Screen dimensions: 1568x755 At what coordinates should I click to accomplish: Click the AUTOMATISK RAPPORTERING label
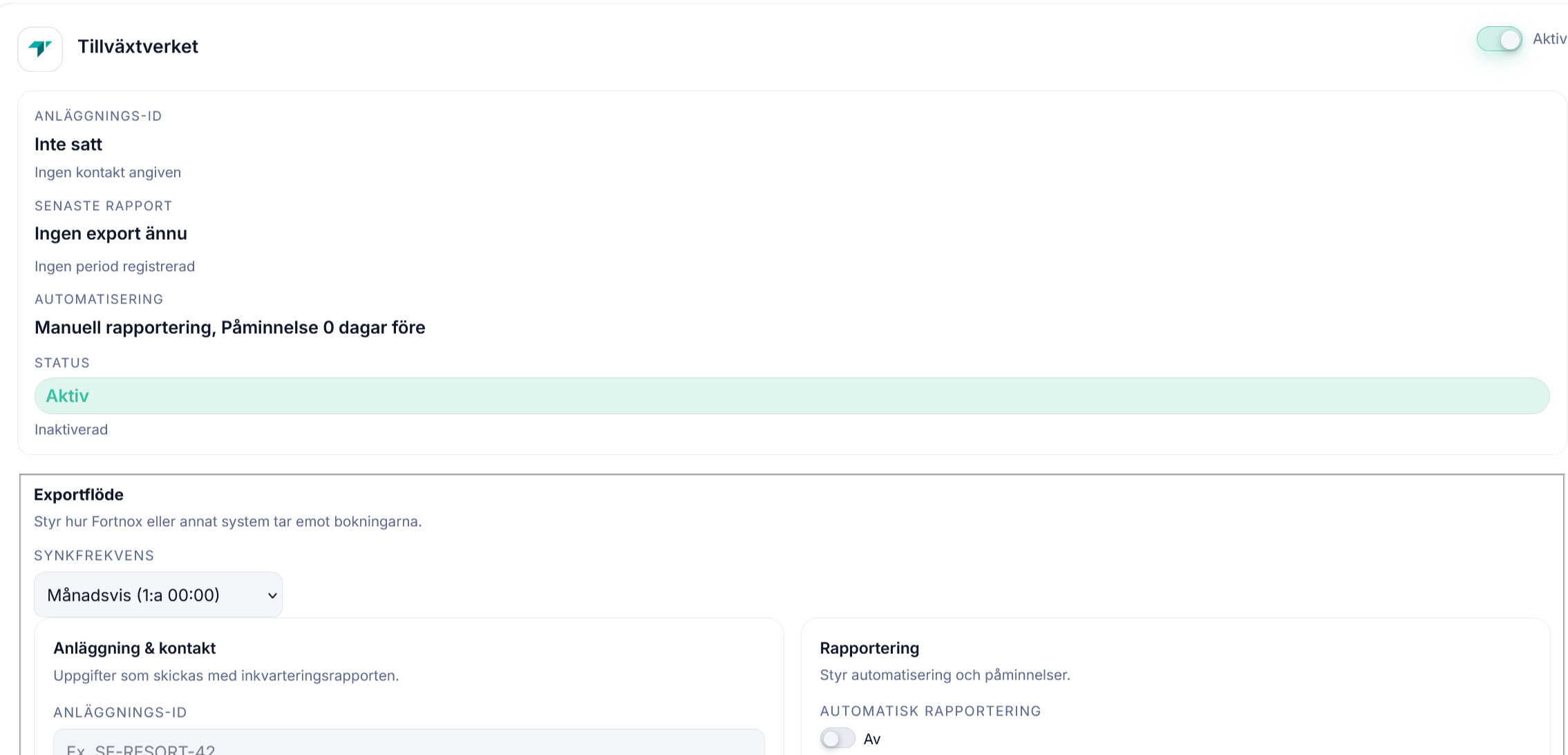[930, 711]
